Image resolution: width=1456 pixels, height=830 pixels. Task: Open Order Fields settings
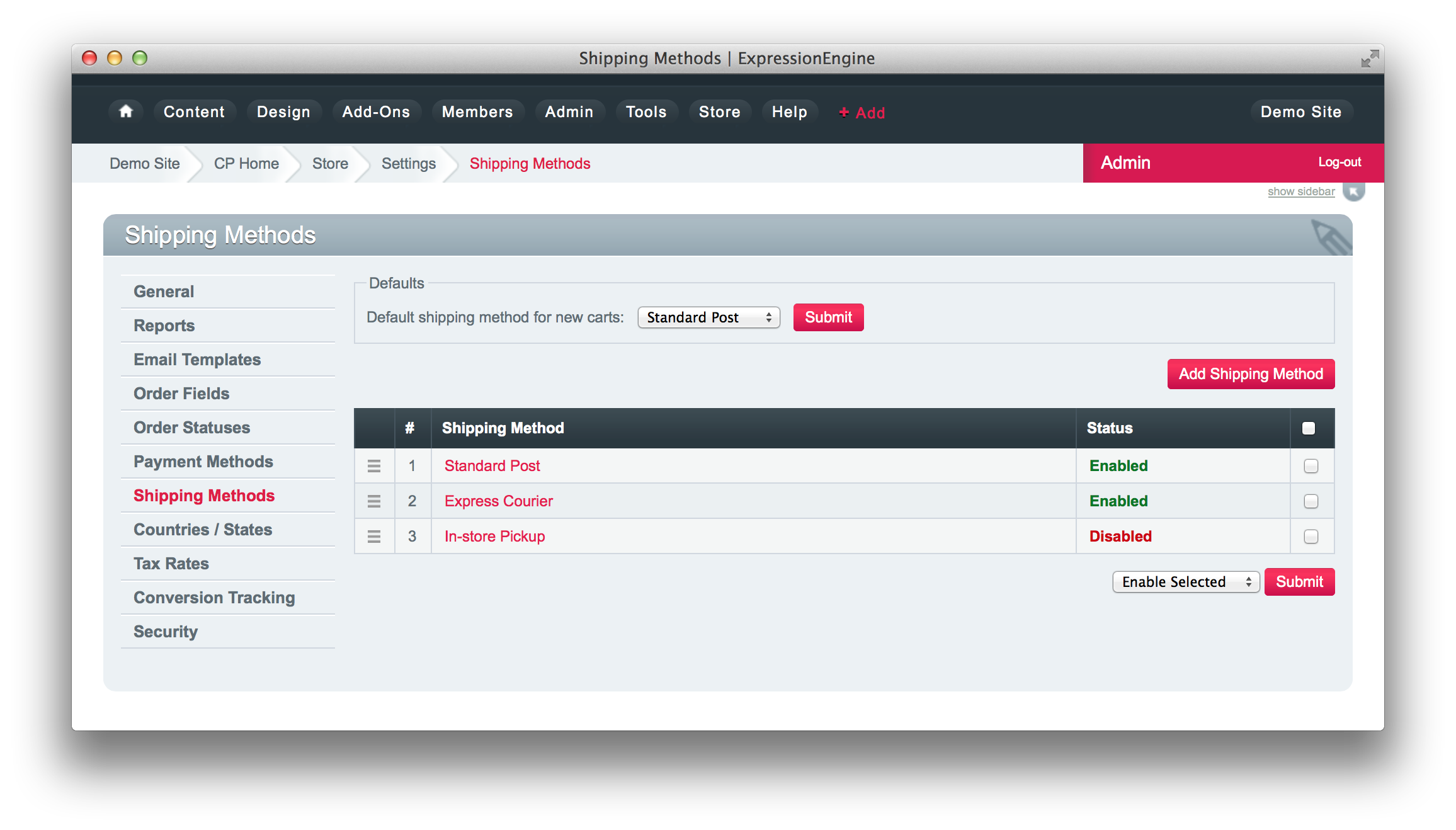pos(228,394)
